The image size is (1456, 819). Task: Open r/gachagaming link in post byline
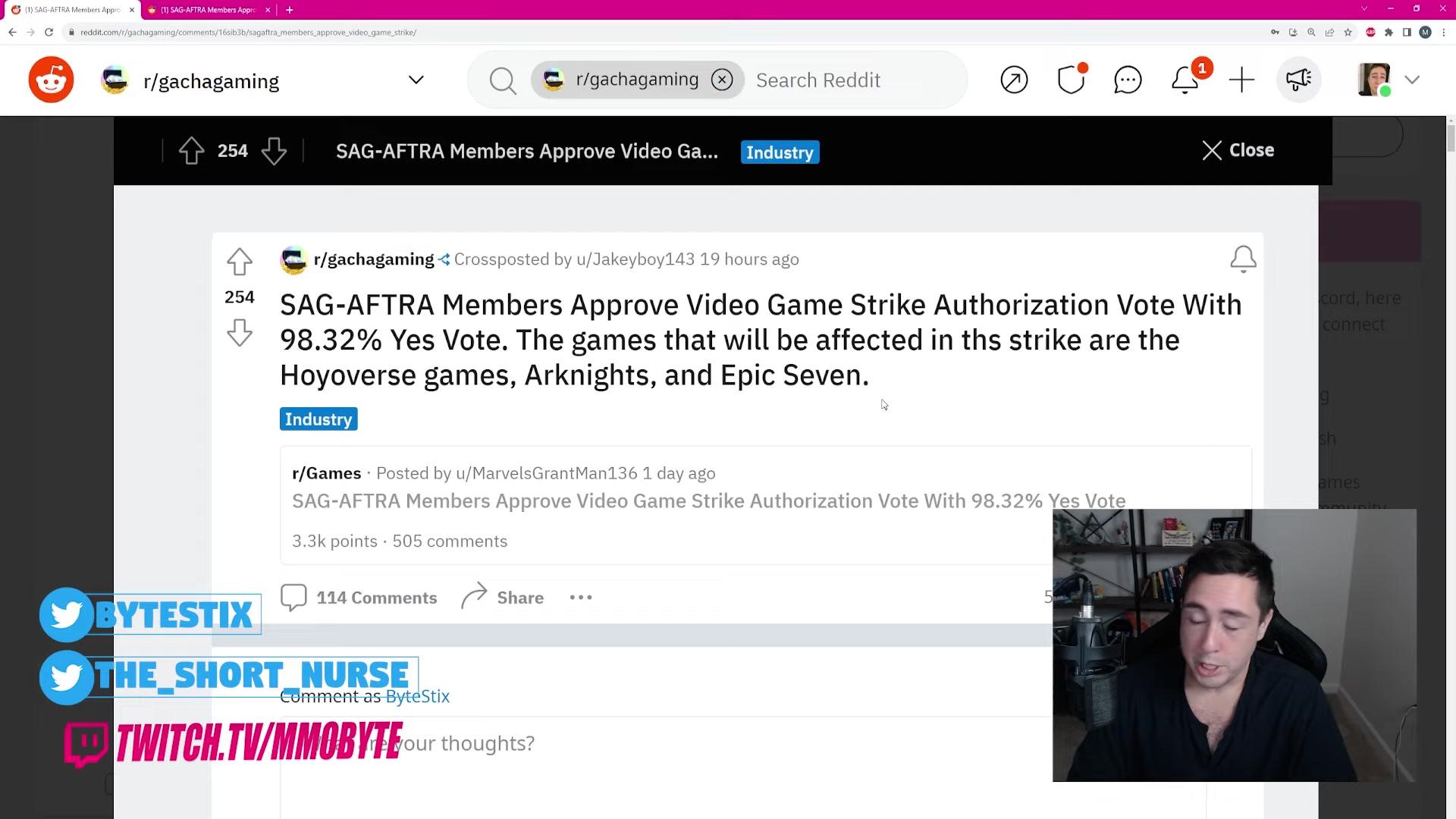point(374,259)
